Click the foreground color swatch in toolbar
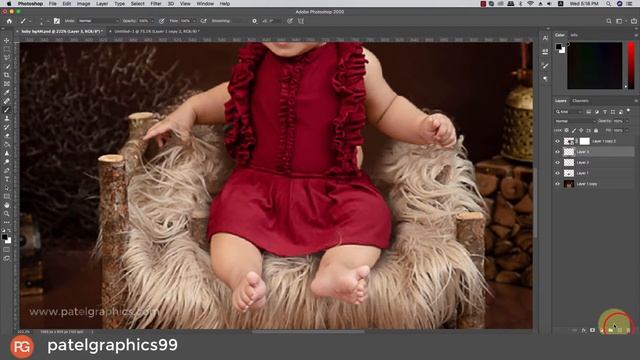 [x=4, y=237]
